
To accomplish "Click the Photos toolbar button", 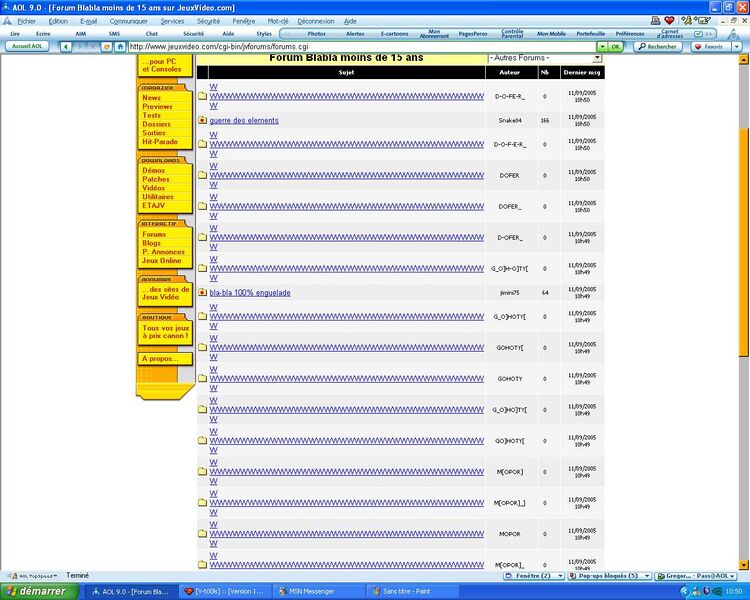I will (316, 34).
